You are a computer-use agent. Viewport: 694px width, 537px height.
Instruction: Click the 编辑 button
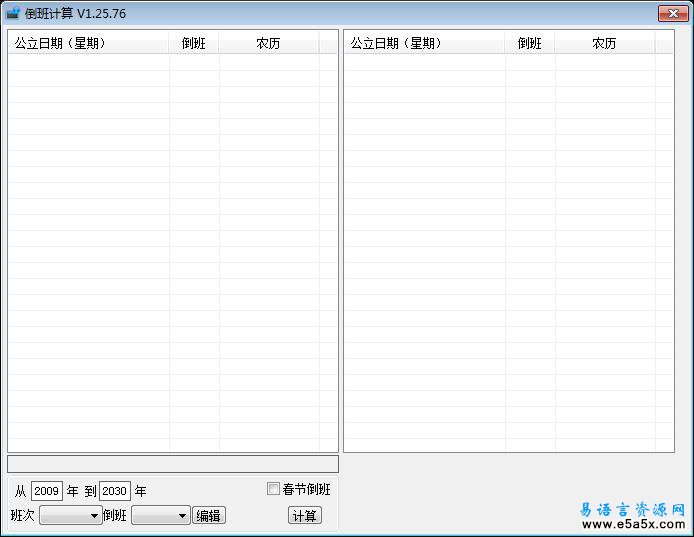pyautogui.click(x=209, y=516)
